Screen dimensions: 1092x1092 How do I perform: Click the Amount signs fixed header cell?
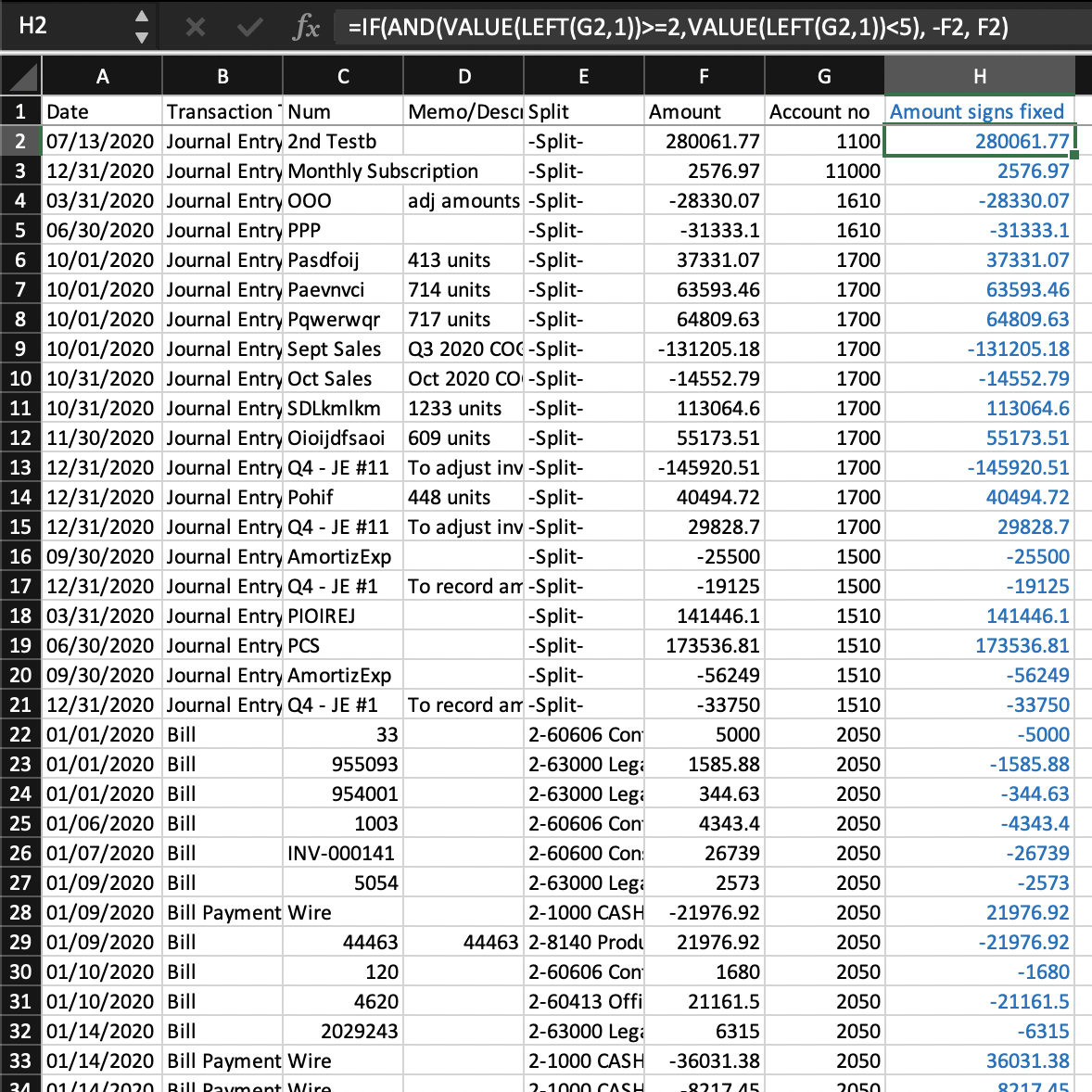(x=980, y=111)
